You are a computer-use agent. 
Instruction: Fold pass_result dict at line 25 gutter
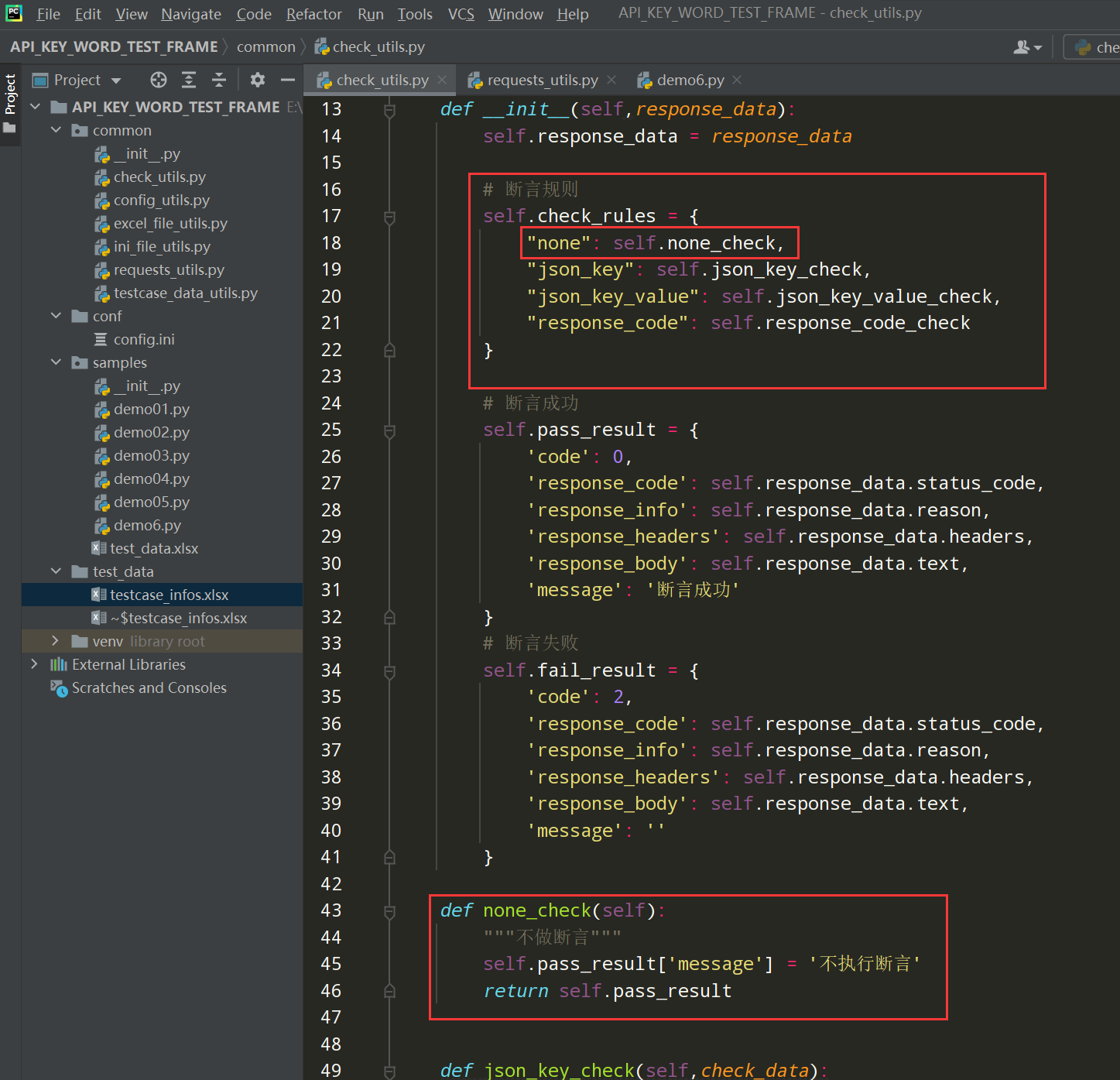pos(389,431)
